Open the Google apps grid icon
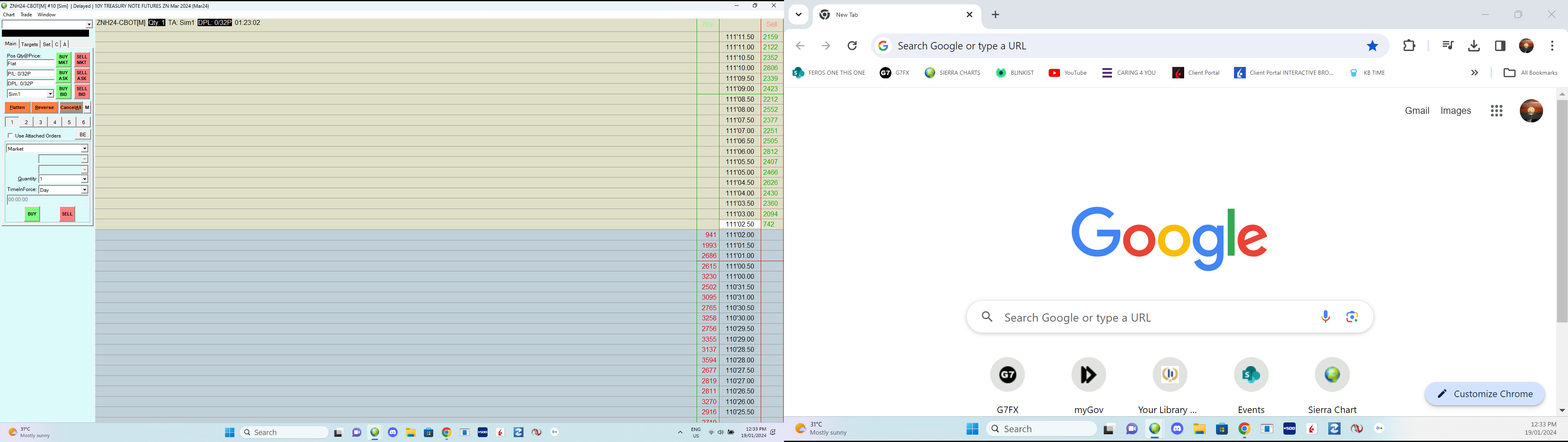The image size is (1568, 442). coord(1496,111)
